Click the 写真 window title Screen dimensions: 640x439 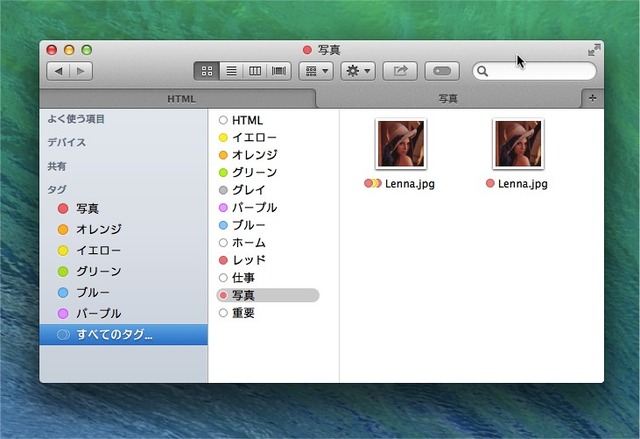[x=329, y=50]
